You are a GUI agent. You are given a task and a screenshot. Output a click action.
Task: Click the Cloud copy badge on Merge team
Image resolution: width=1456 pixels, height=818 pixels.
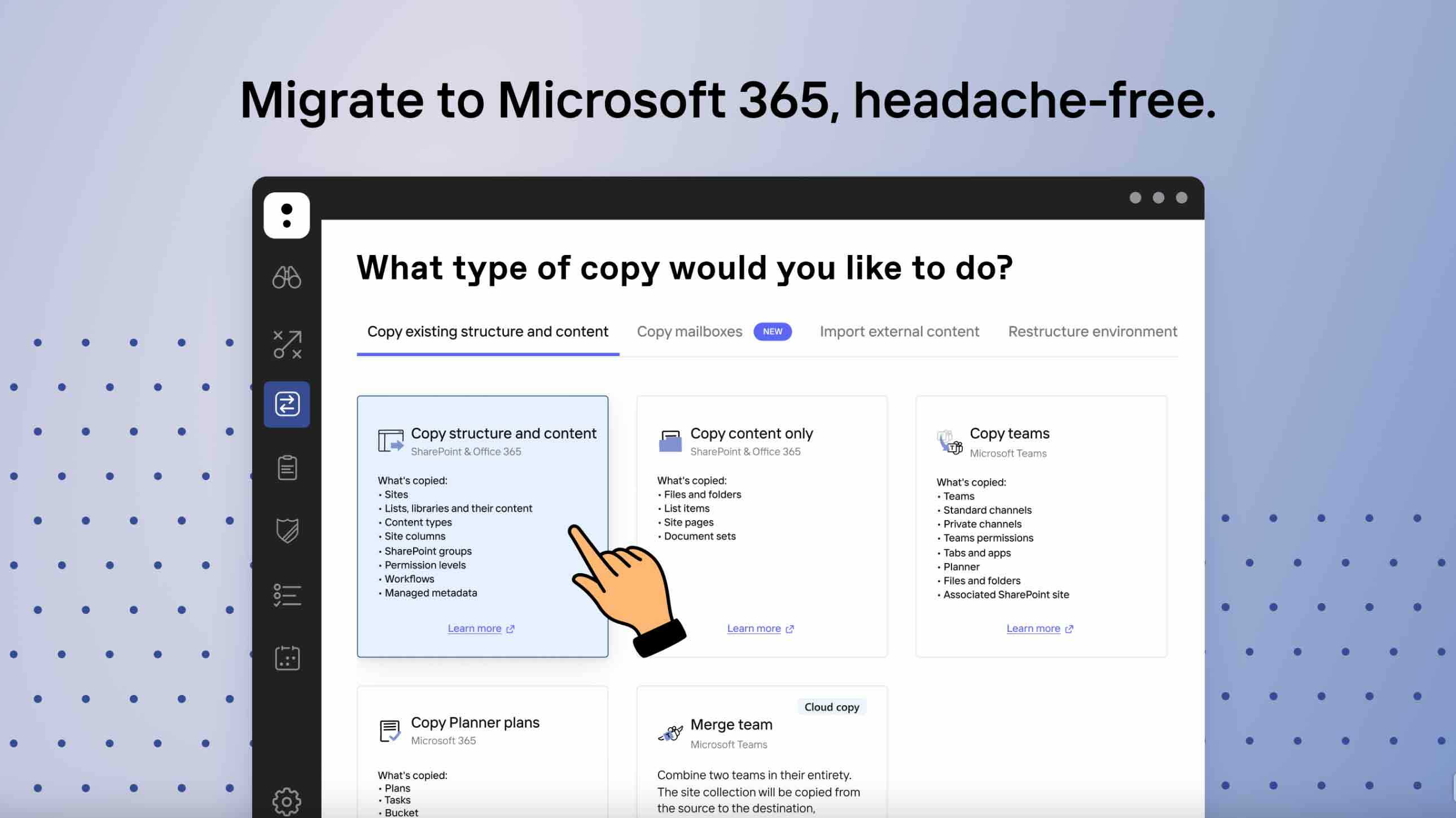point(831,707)
